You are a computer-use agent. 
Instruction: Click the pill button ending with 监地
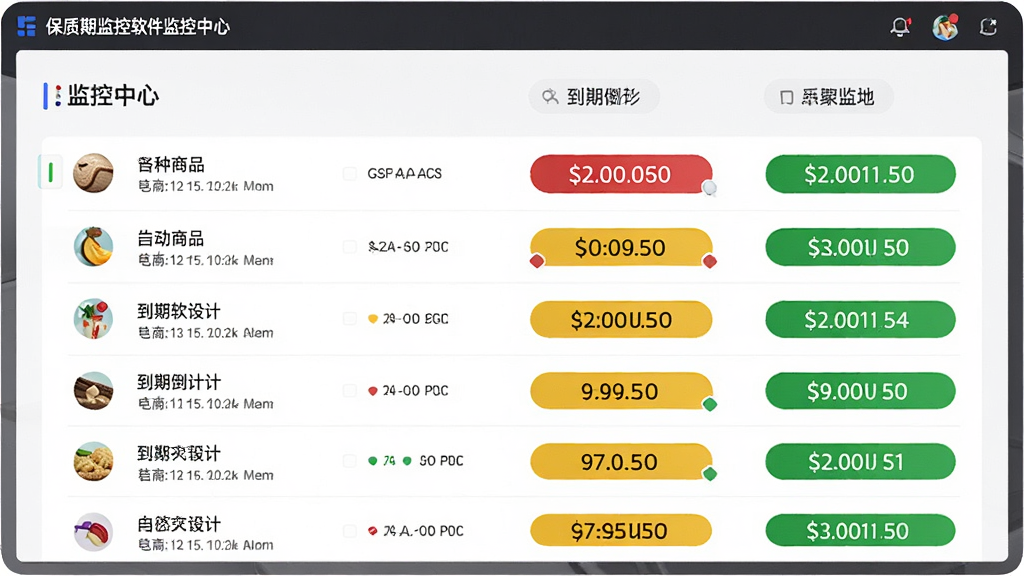[x=829, y=97]
